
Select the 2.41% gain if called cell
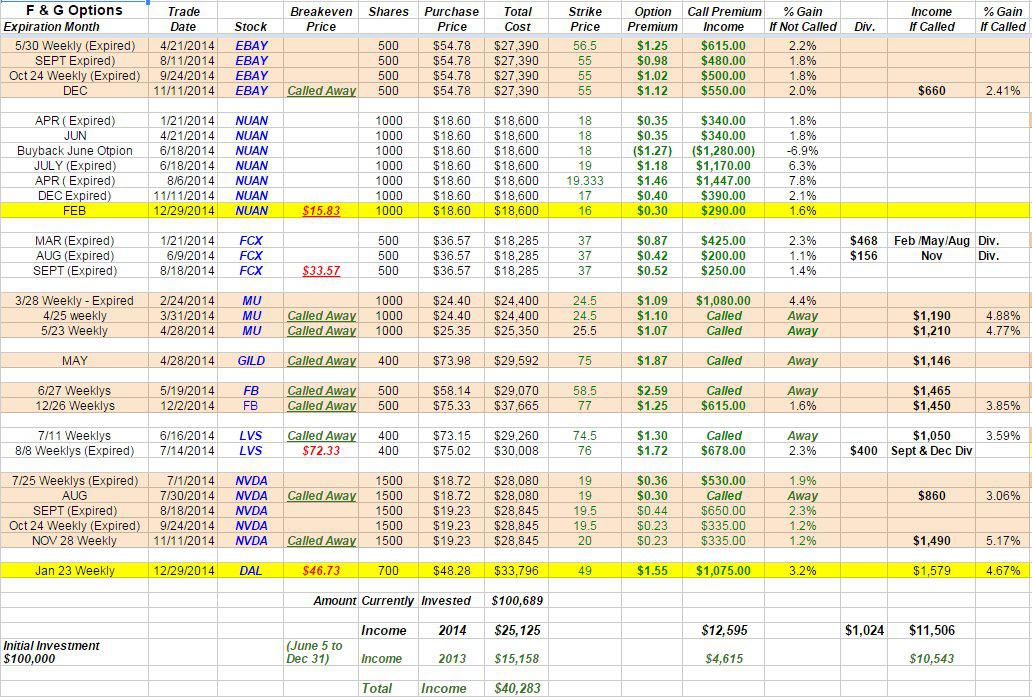(x=1003, y=91)
